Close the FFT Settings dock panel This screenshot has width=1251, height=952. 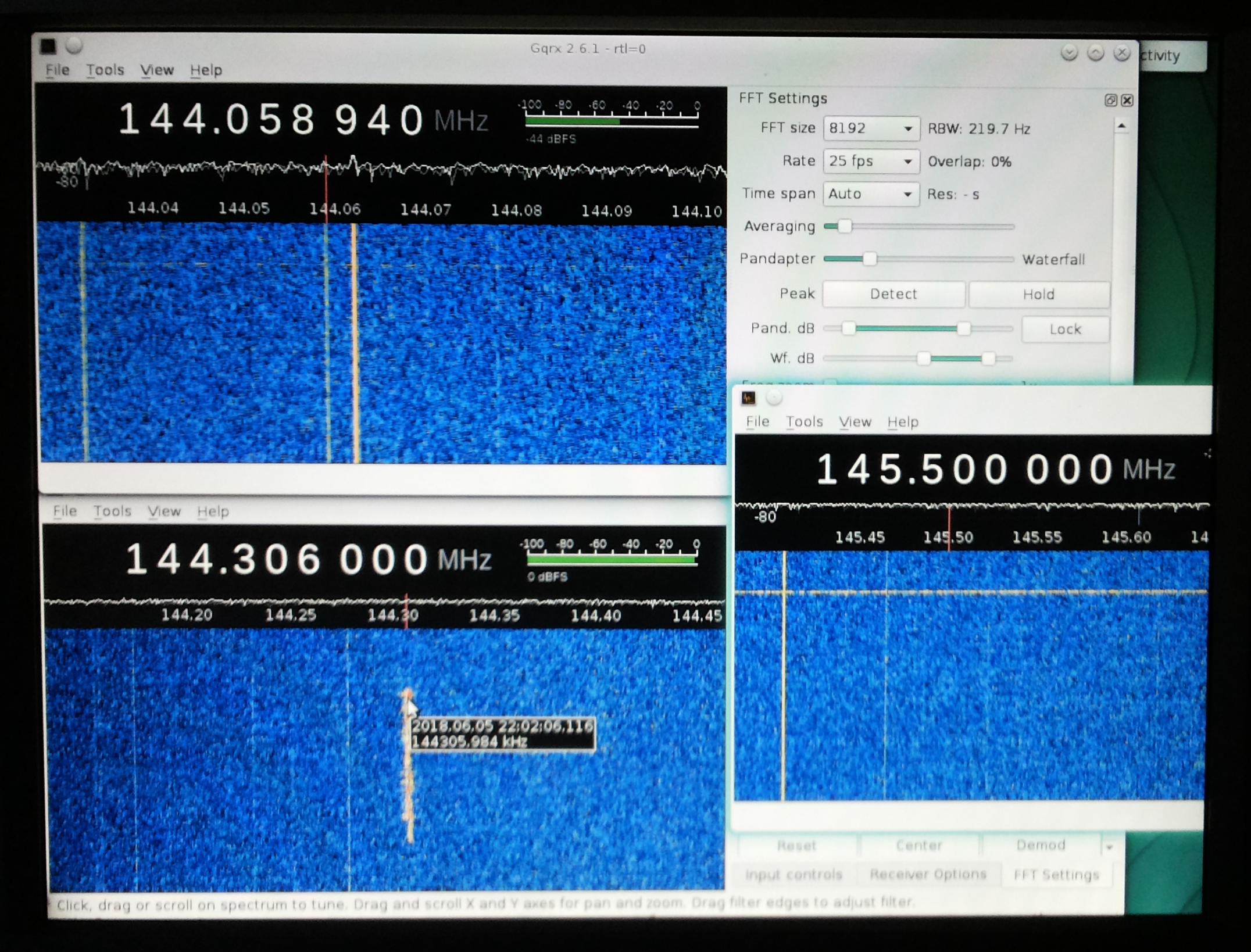tap(1127, 101)
